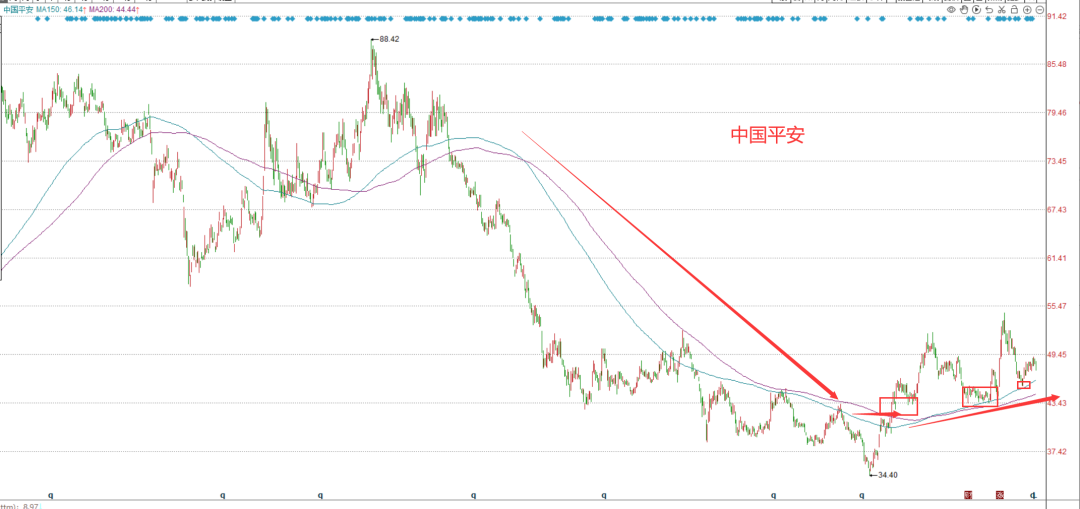Select the scissors cut tool
The image size is (1080, 509).
click(1001, 10)
